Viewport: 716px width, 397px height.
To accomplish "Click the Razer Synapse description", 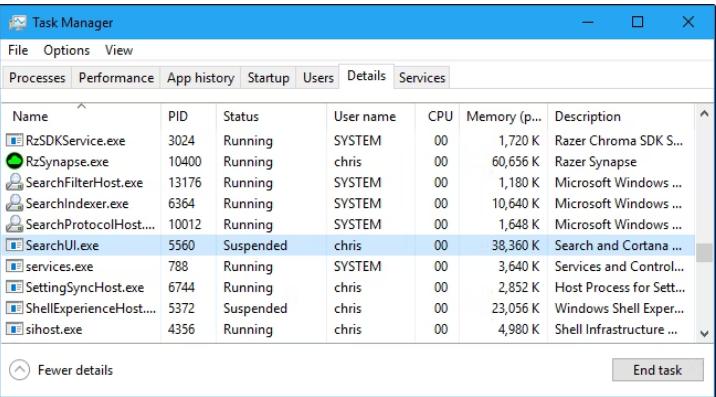I will click(595, 162).
